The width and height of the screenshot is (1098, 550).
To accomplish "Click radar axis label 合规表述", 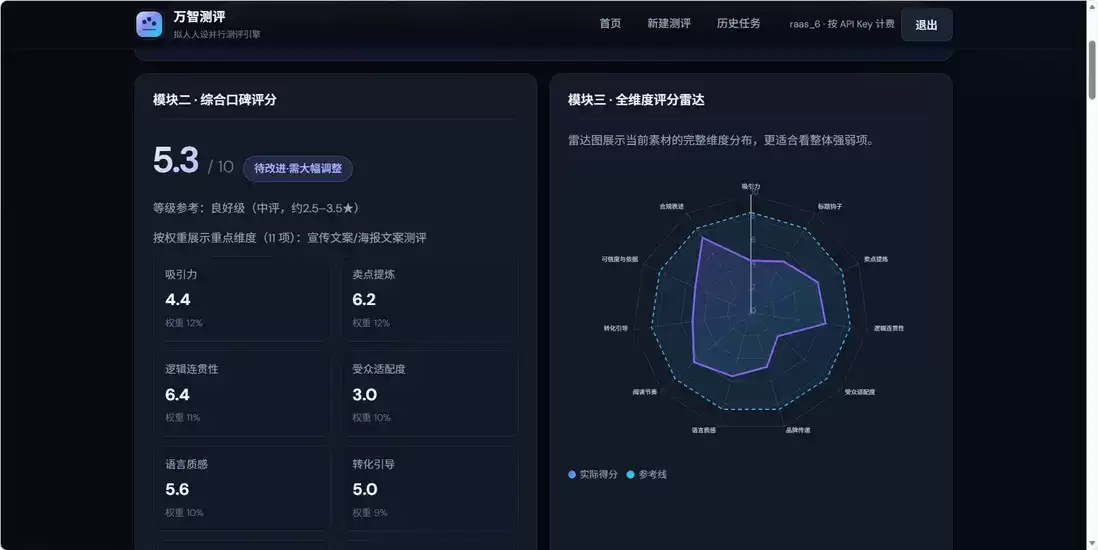I will [x=672, y=207].
